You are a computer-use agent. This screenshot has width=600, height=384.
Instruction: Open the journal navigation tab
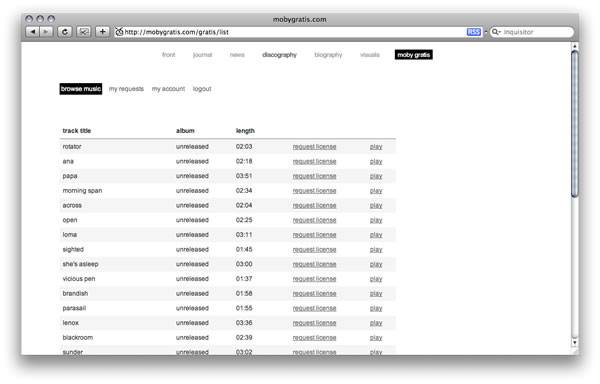(202, 55)
